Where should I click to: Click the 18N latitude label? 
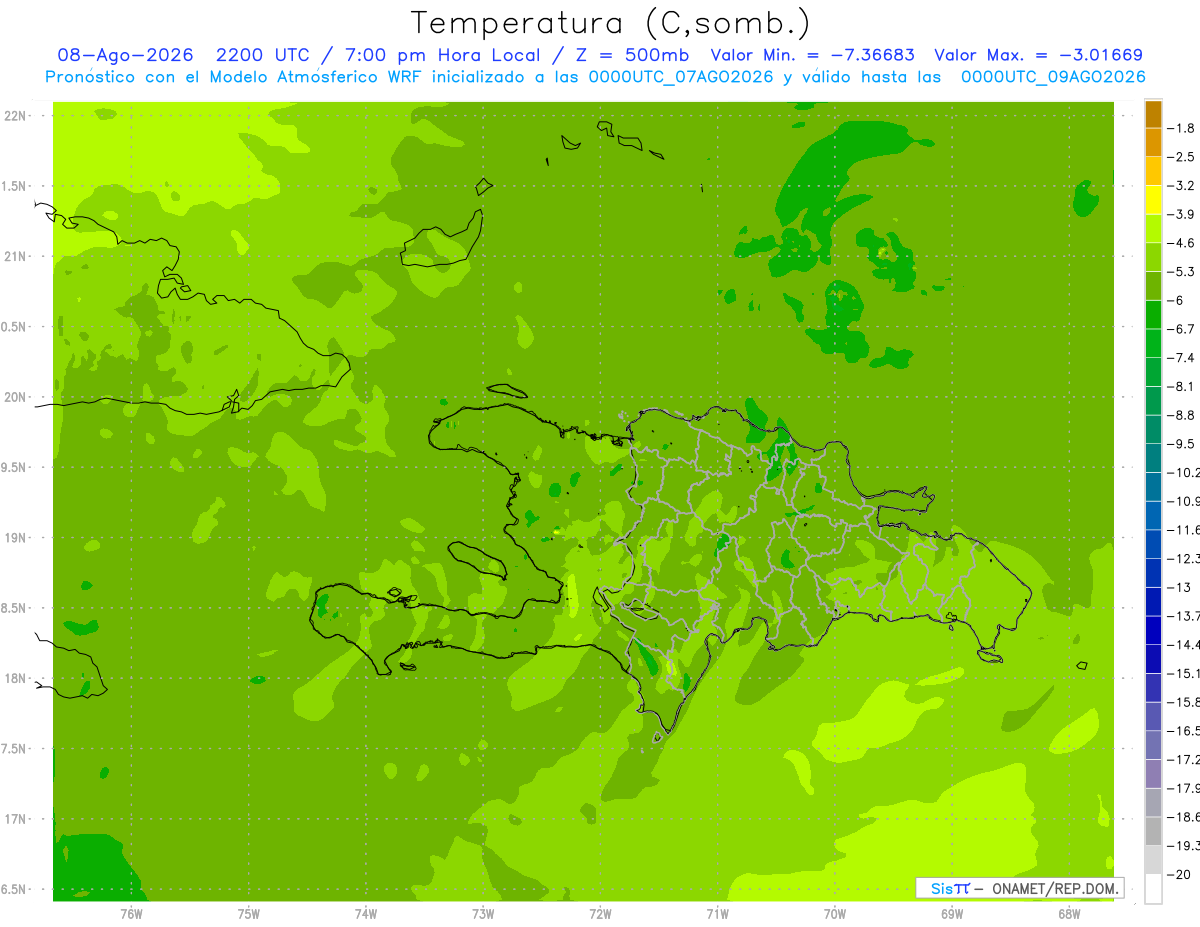pyautogui.click(x=15, y=678)
